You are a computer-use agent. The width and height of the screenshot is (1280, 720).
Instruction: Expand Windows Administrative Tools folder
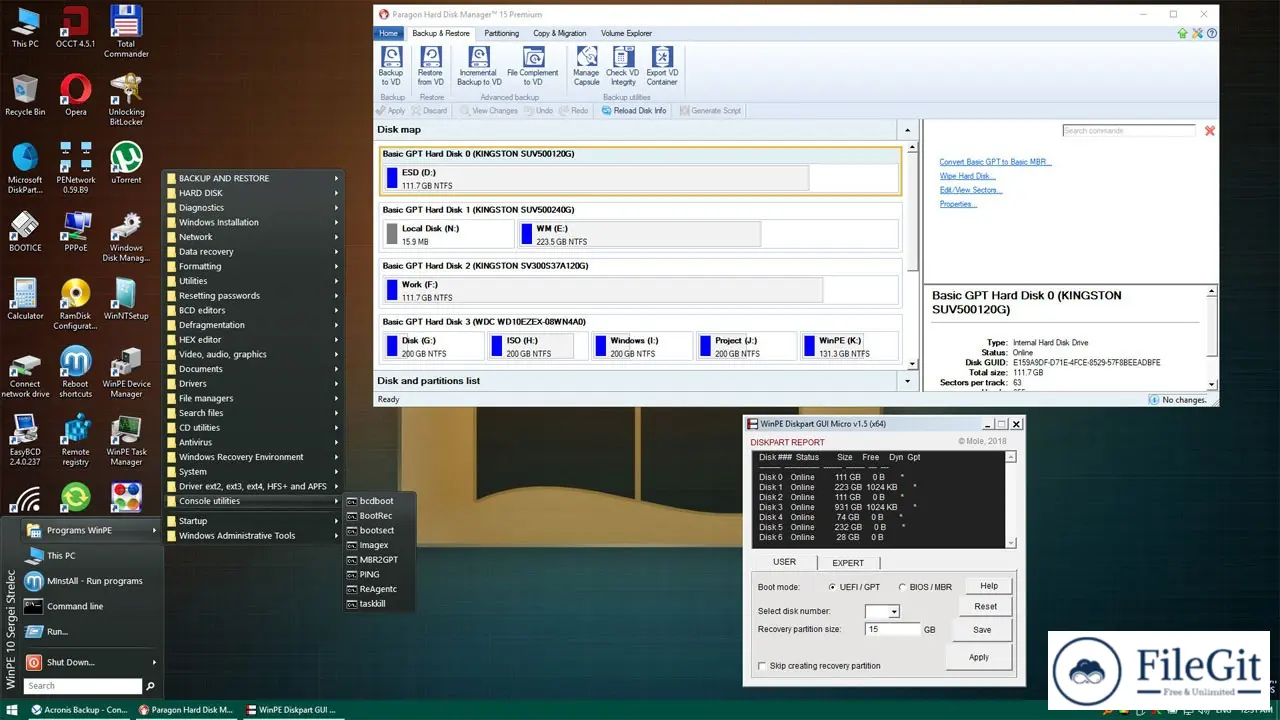(253, 535)
